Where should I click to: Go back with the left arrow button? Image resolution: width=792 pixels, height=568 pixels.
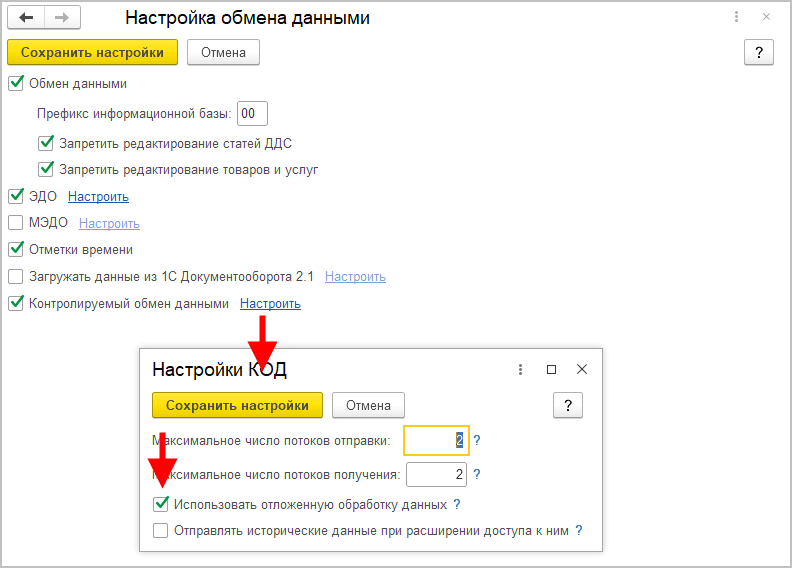click(26, 18)
